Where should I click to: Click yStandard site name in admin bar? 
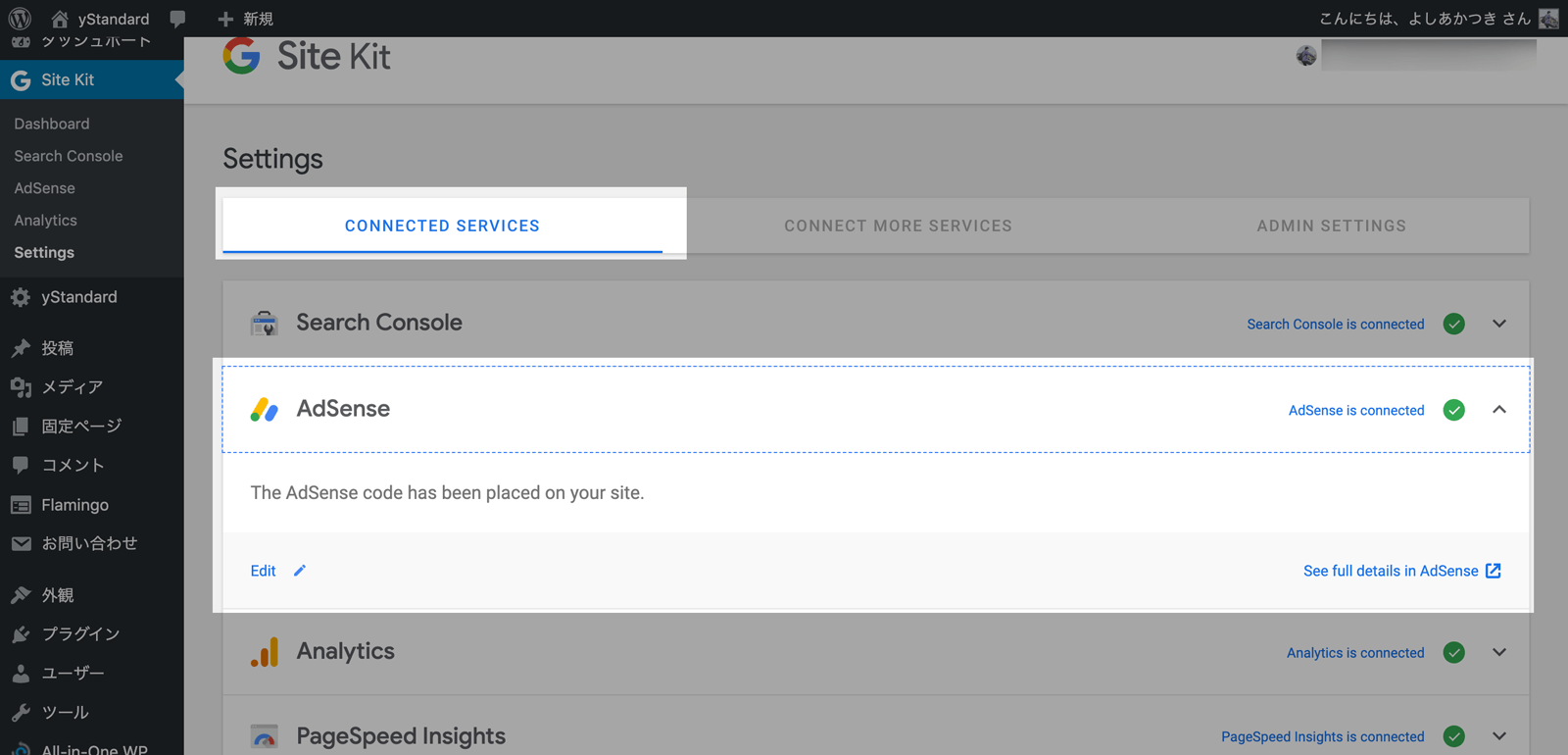click(x=114, y=19)
